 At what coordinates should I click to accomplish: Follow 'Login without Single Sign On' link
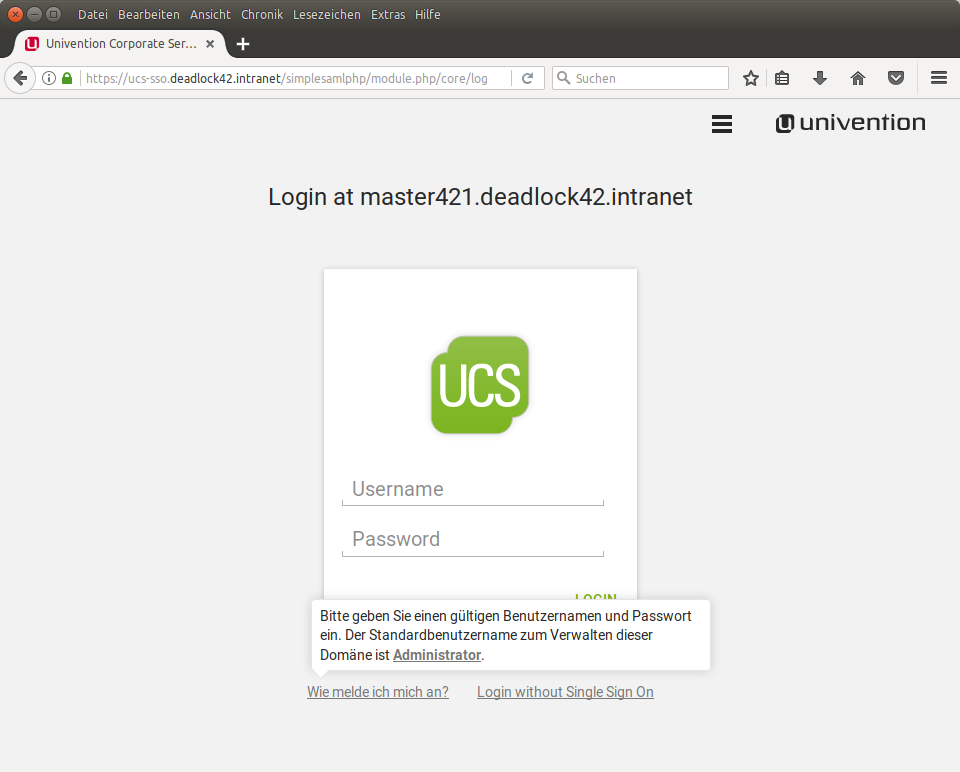[x=565, y=692]
